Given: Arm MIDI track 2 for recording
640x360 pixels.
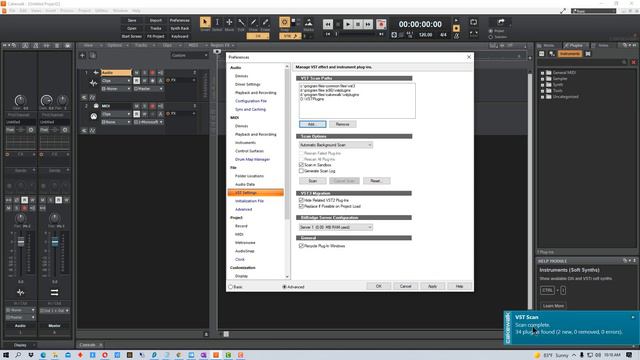Looking at the screenshot, I should tap(152, 106).
